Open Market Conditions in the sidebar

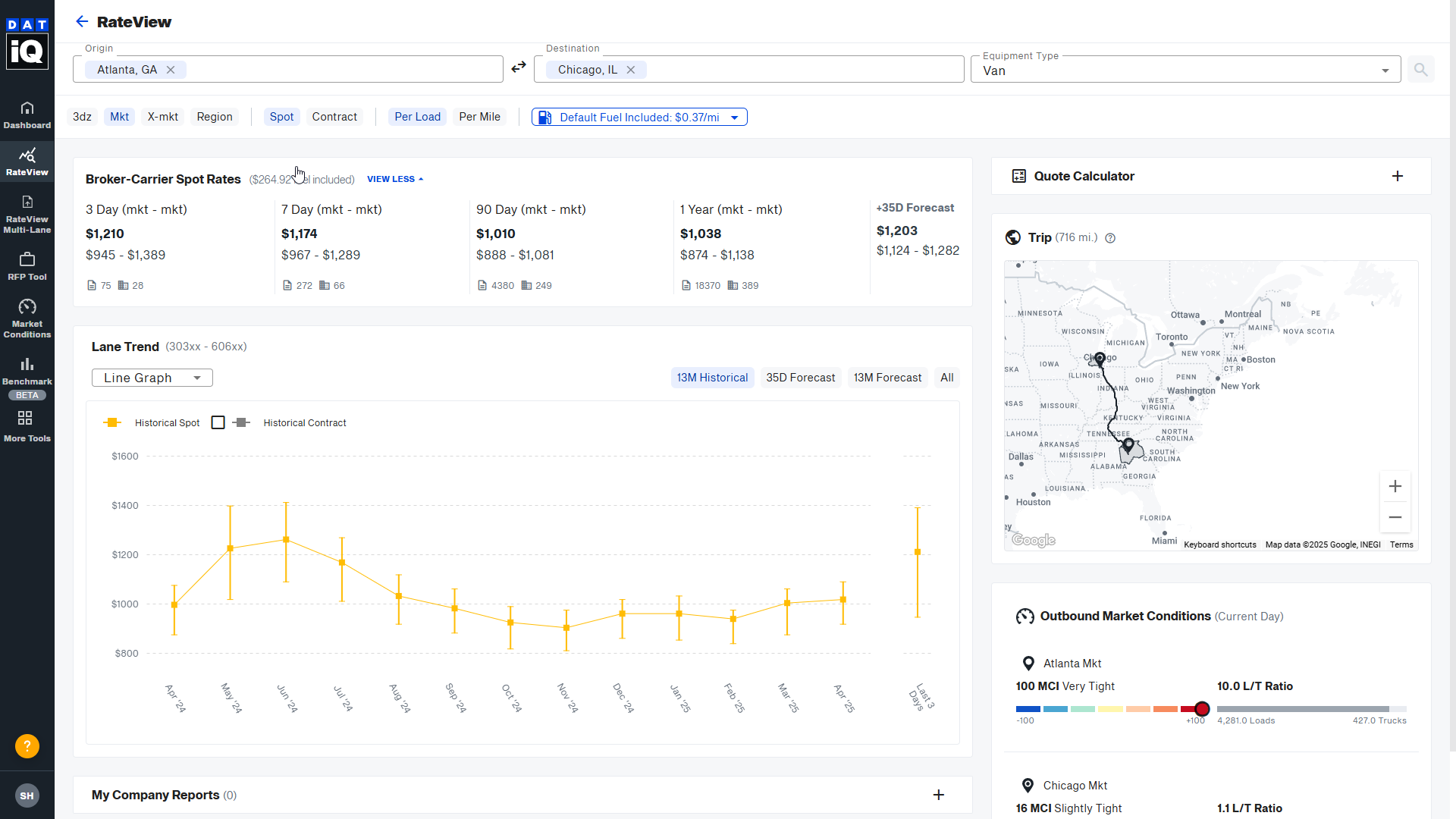point(27,318)
